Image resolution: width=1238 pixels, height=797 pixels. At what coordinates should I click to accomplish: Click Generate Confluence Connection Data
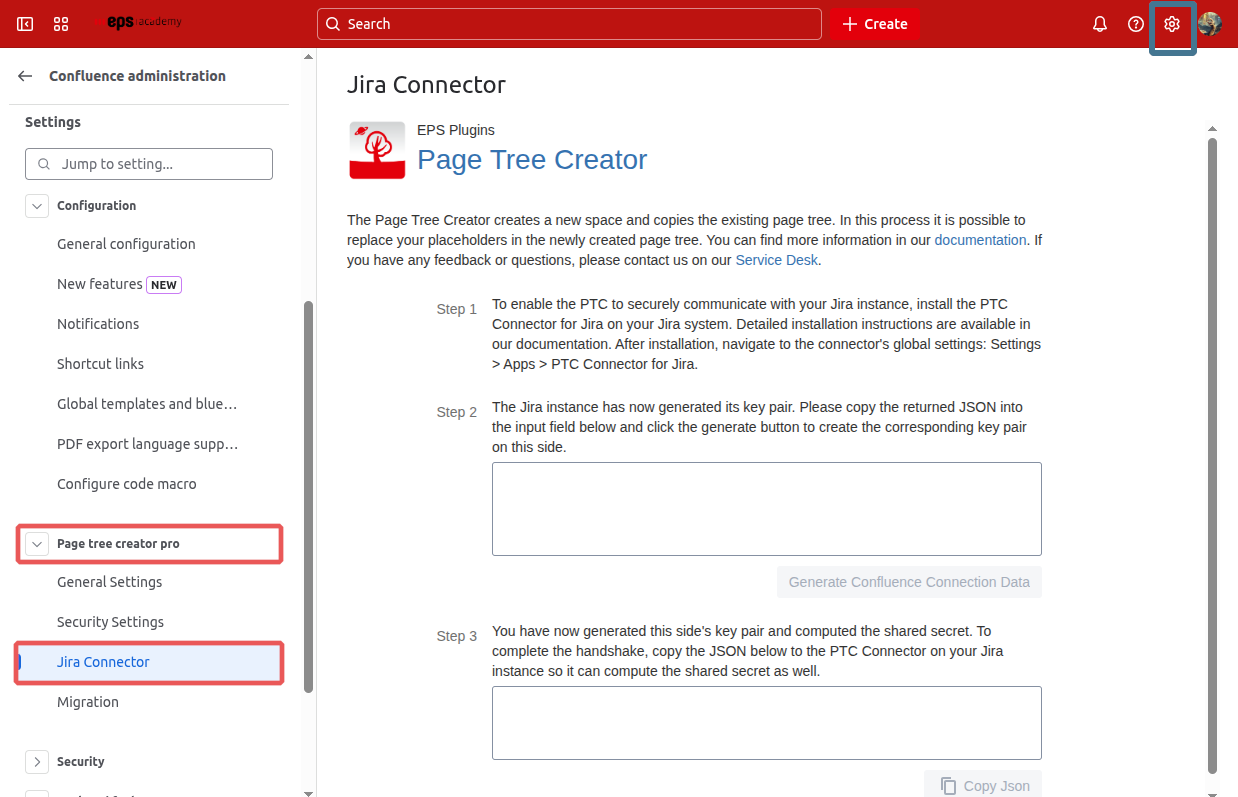click(908, 581)
